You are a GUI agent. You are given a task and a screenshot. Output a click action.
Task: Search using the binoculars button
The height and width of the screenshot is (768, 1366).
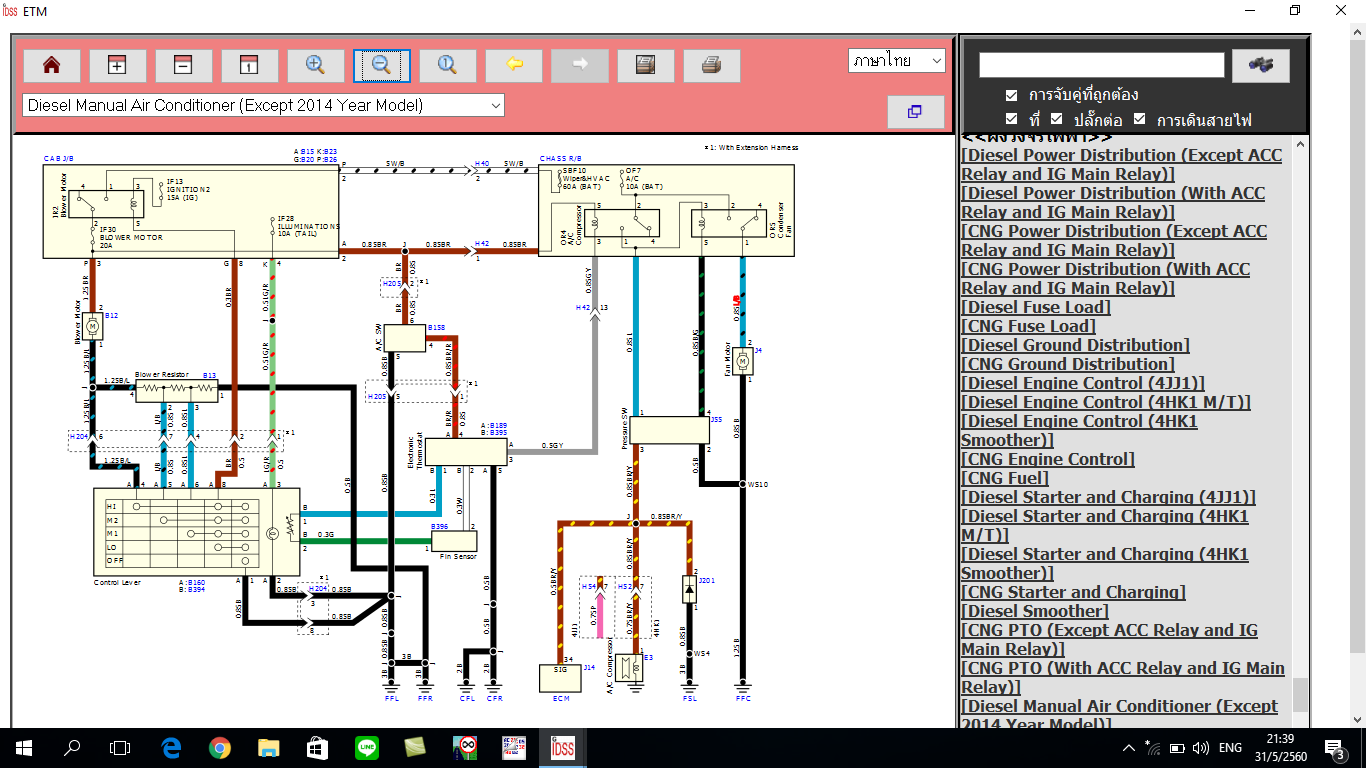(1260, 65)
